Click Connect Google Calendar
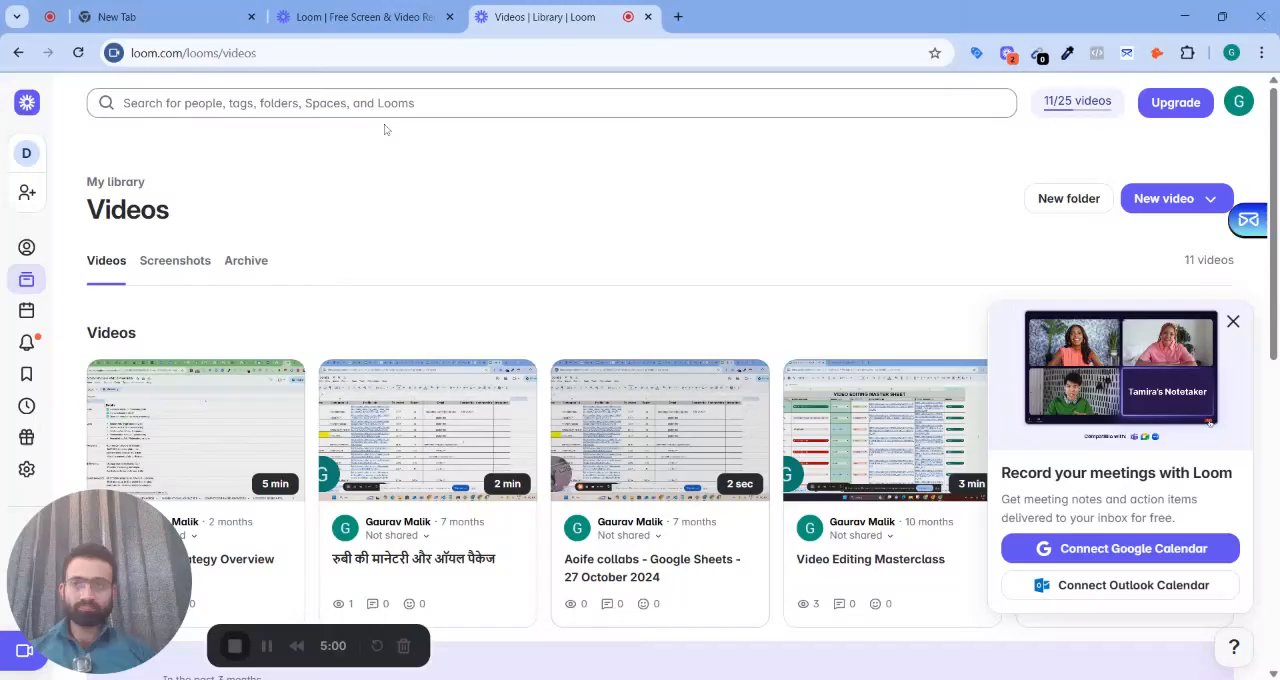1280x680 pixels. tap(1120, 549)
